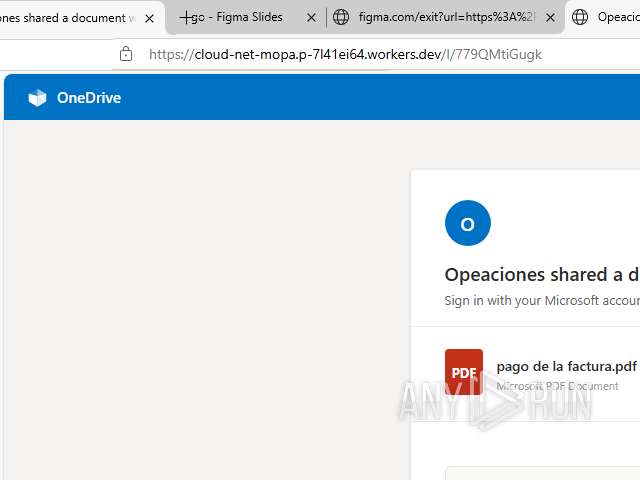640x480 pixels.
Task: Open 'pago de la factura.pdf' file name
Action: pyautogui.click(x=567, y=366)
